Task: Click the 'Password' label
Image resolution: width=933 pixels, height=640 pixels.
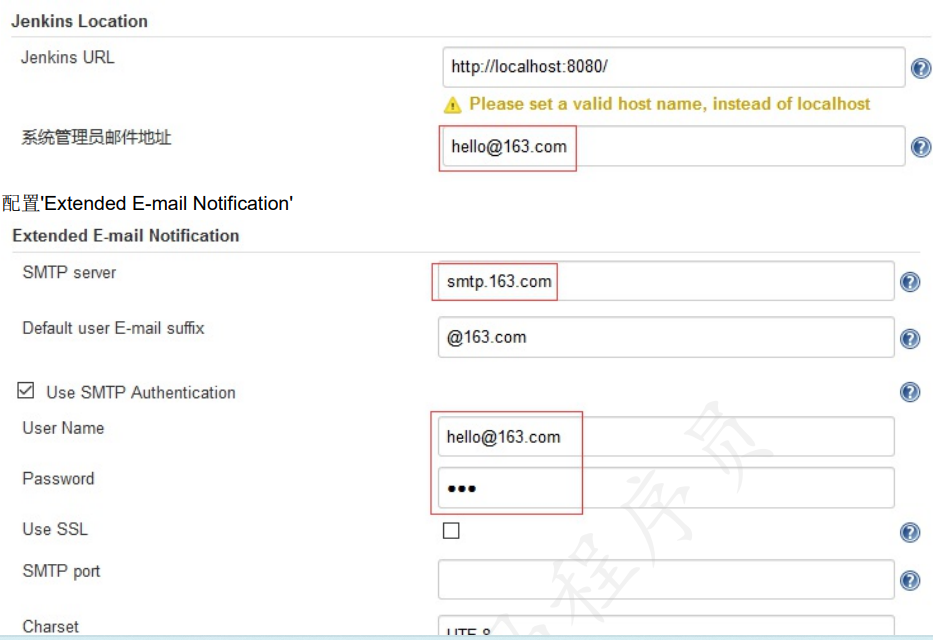Action: point(58,479)
